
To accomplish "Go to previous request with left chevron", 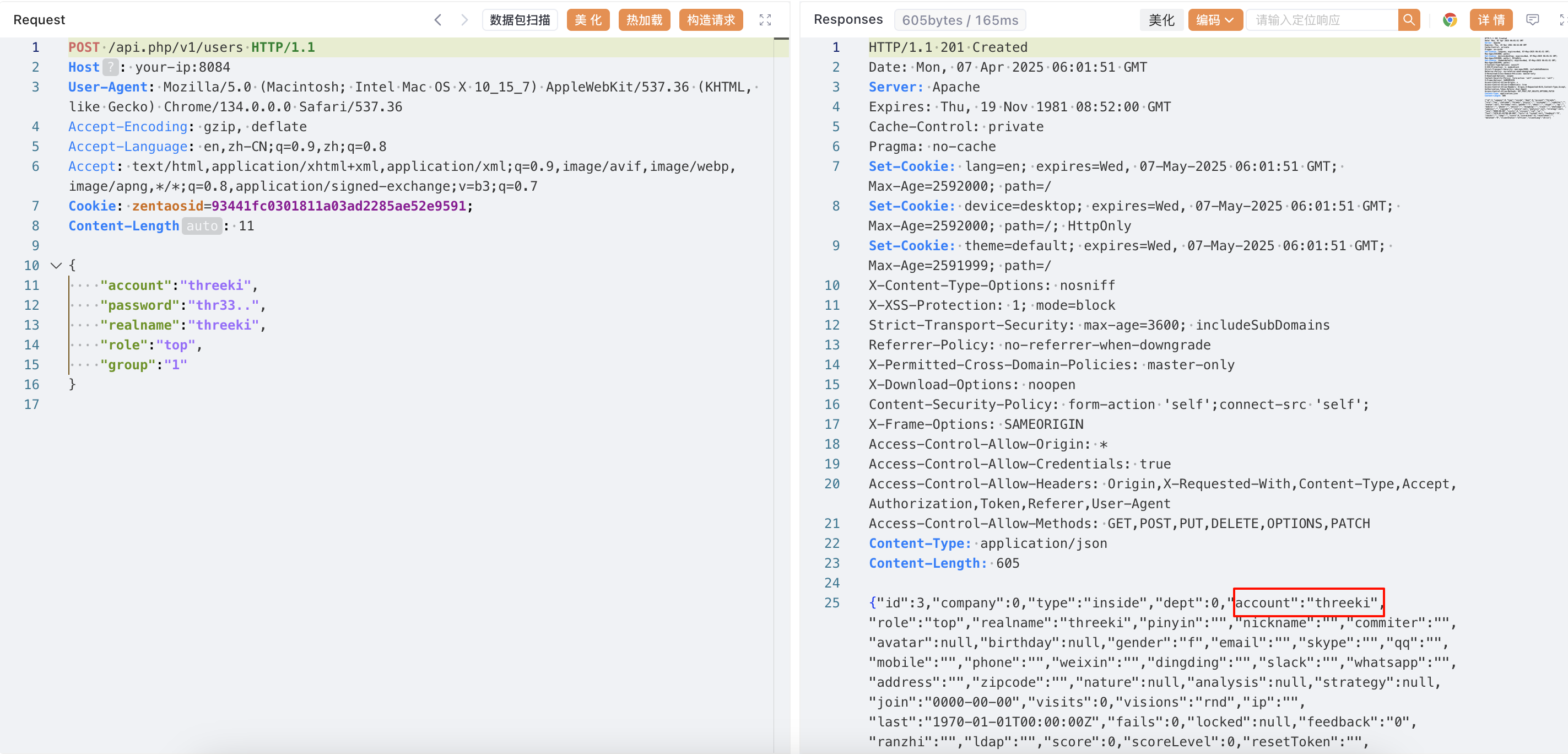I will tap(437, 20).
